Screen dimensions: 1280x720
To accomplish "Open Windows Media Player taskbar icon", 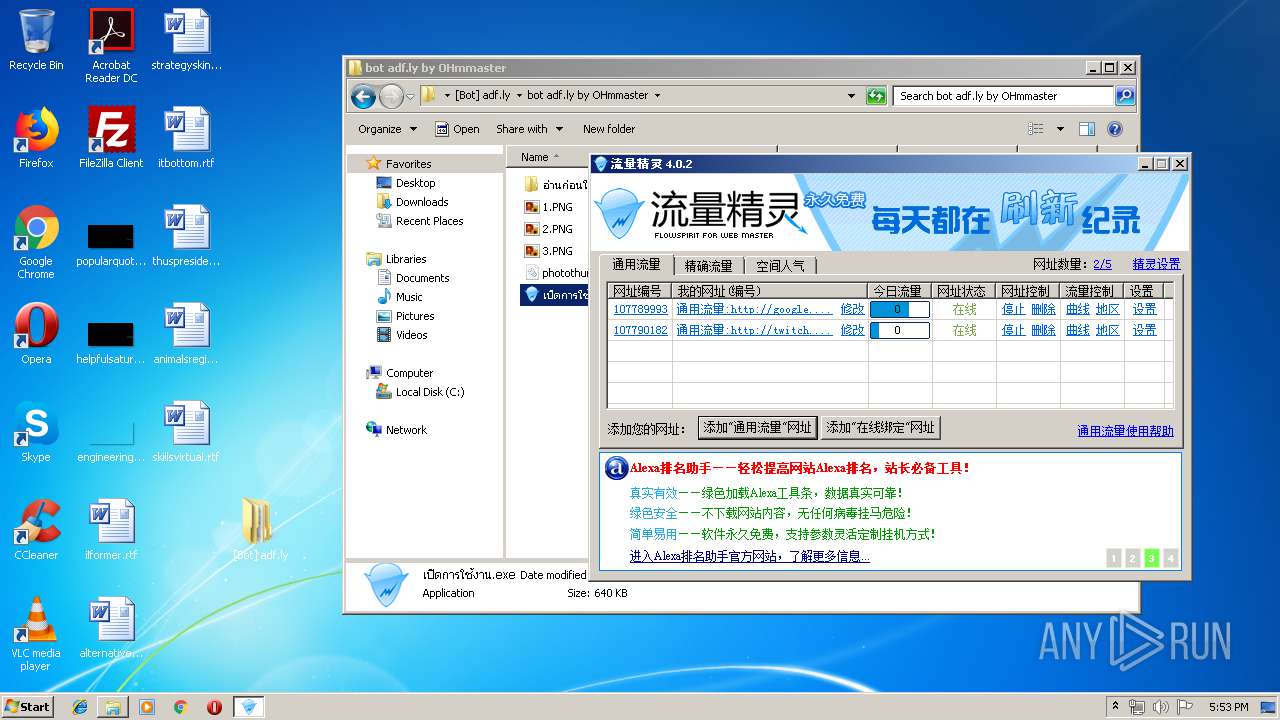I will coord(147,707).
